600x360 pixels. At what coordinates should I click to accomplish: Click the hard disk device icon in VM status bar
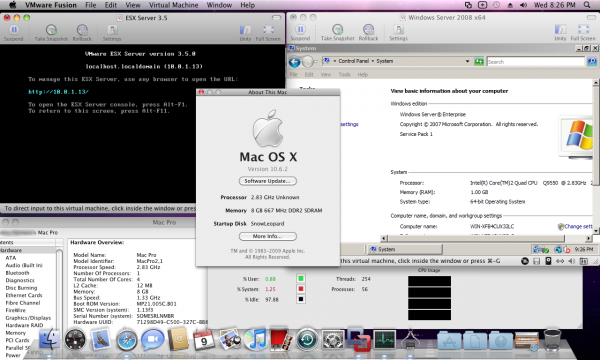548,261
